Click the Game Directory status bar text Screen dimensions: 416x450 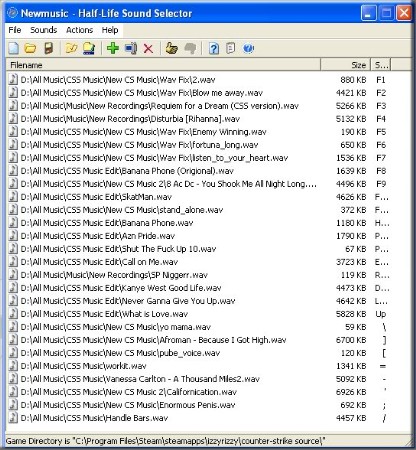[x=165, y=441]
